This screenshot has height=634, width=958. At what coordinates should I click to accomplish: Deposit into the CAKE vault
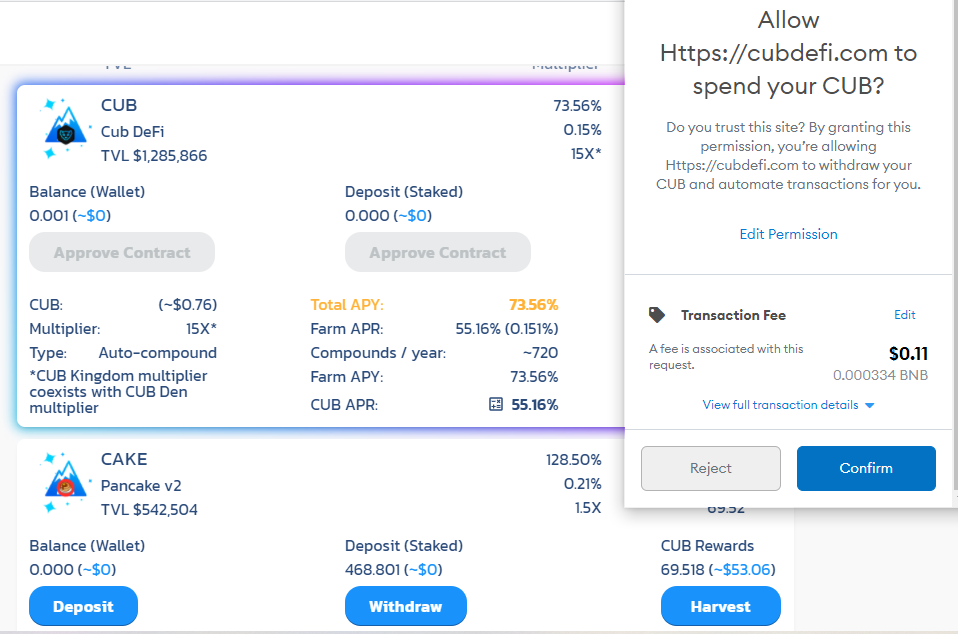pyautogui.click(x=83, y=607)
